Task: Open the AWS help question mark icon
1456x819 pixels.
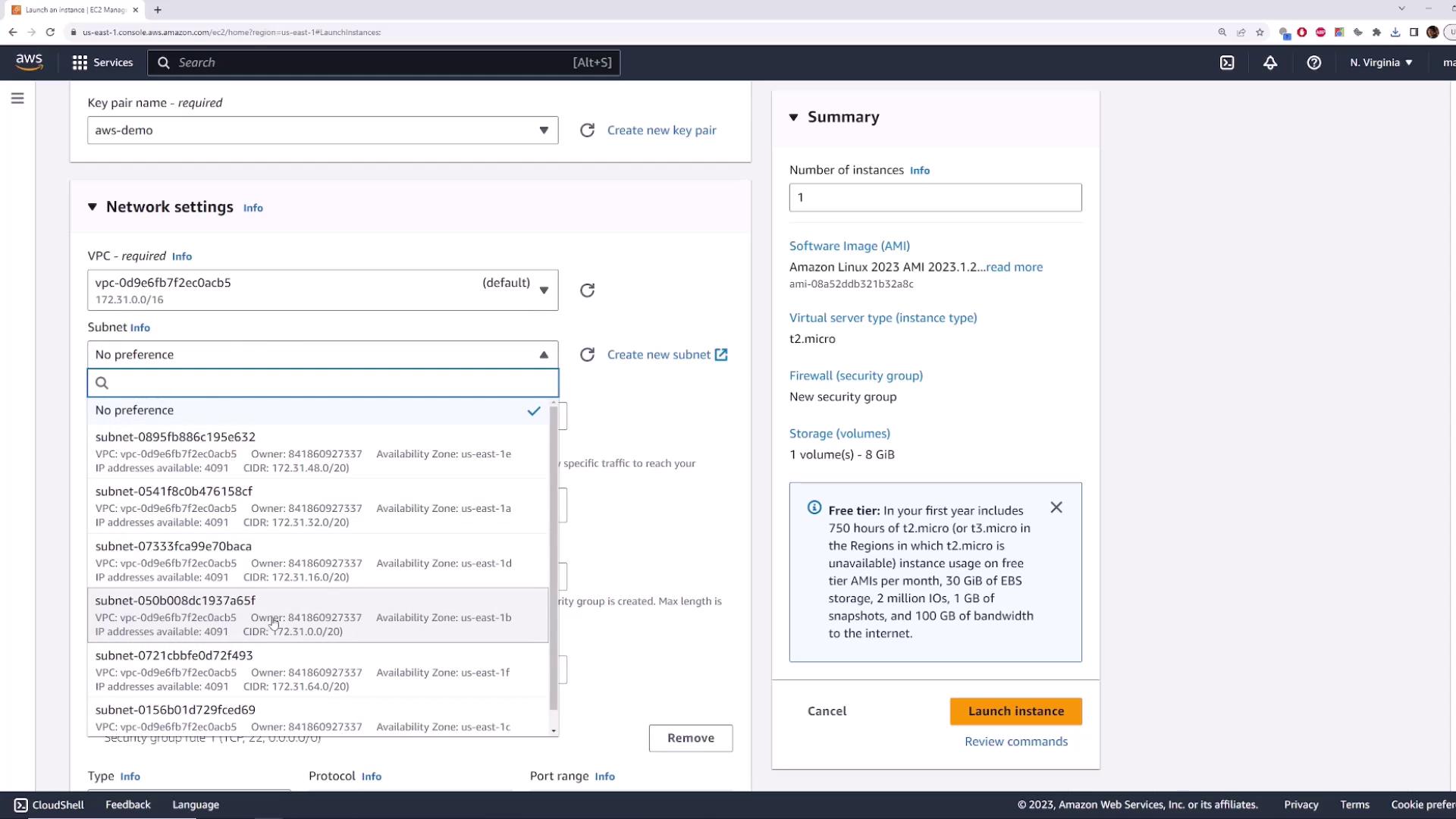Action: [1313, 63]
